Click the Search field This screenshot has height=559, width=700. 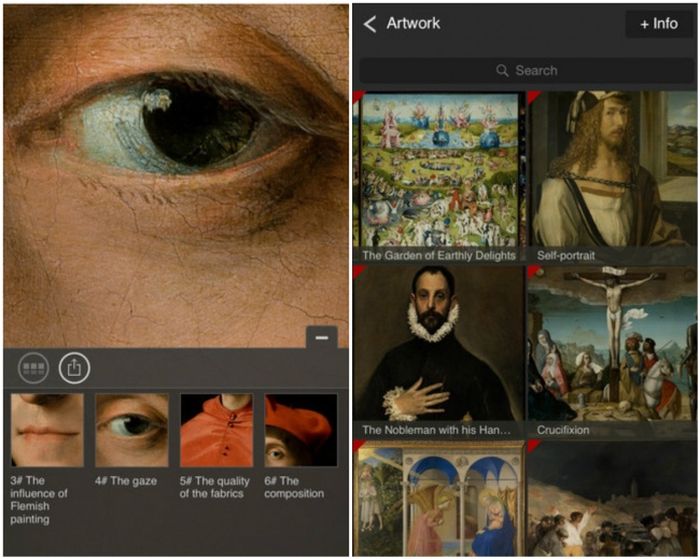coord(527,70)
